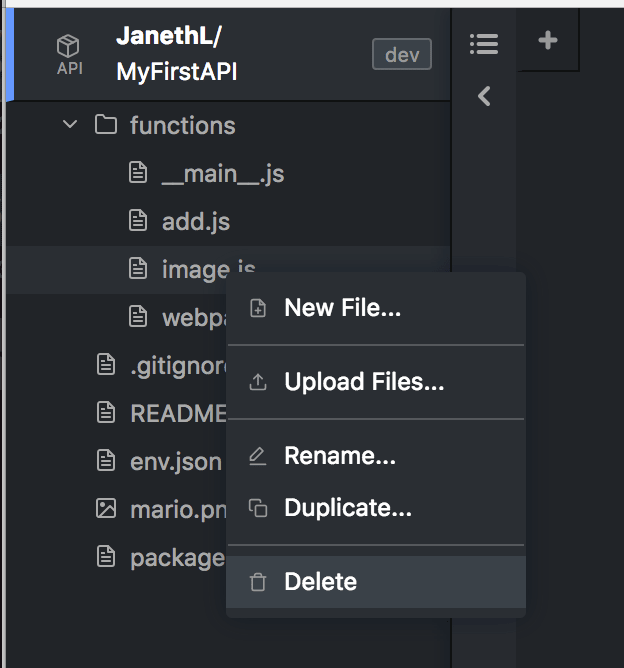Screen dimensions: 624x668
Task: Click the duplicate copy icon
Action: [x=258, y=508]
